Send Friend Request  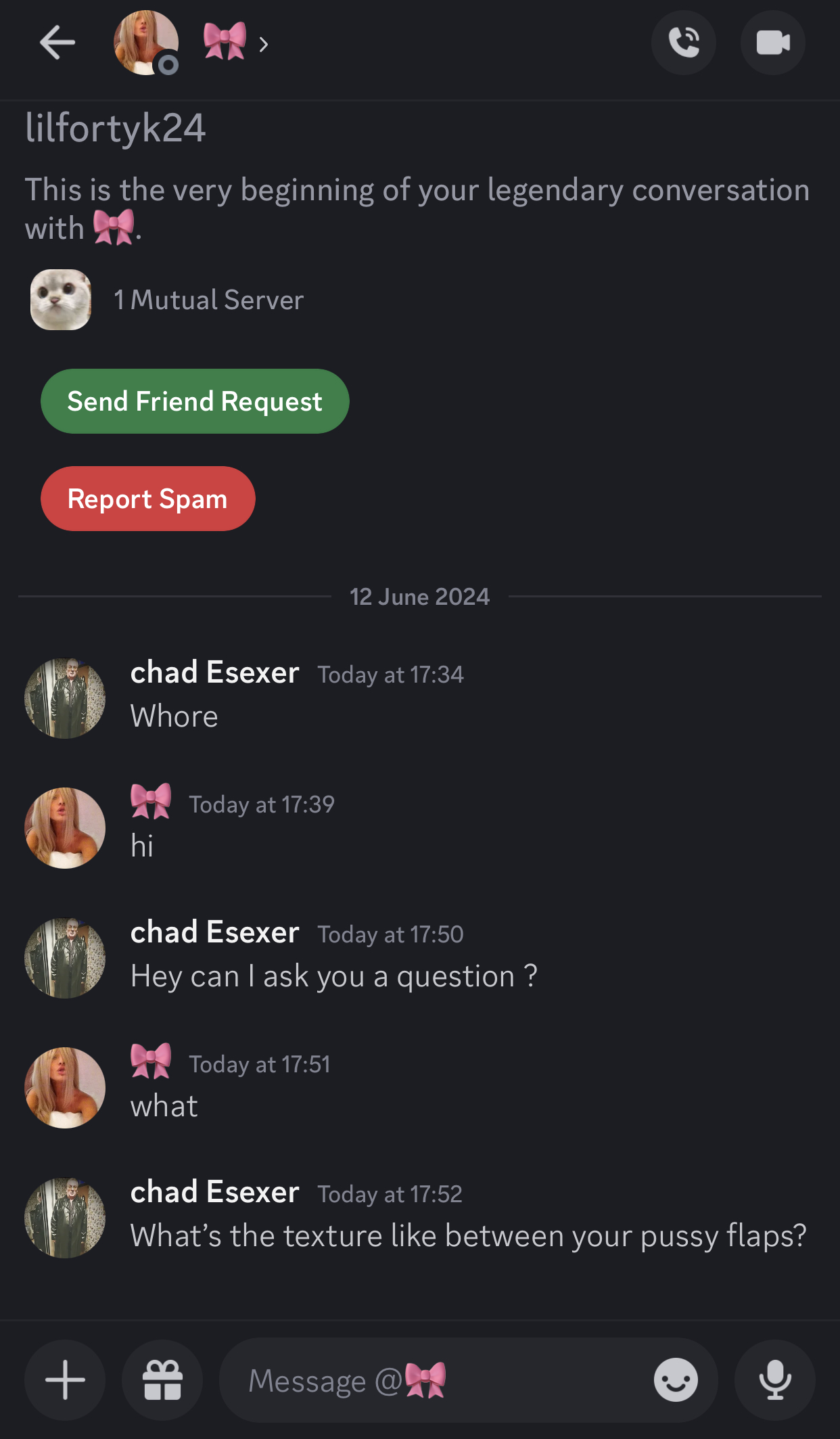click(x=195, y=401)
